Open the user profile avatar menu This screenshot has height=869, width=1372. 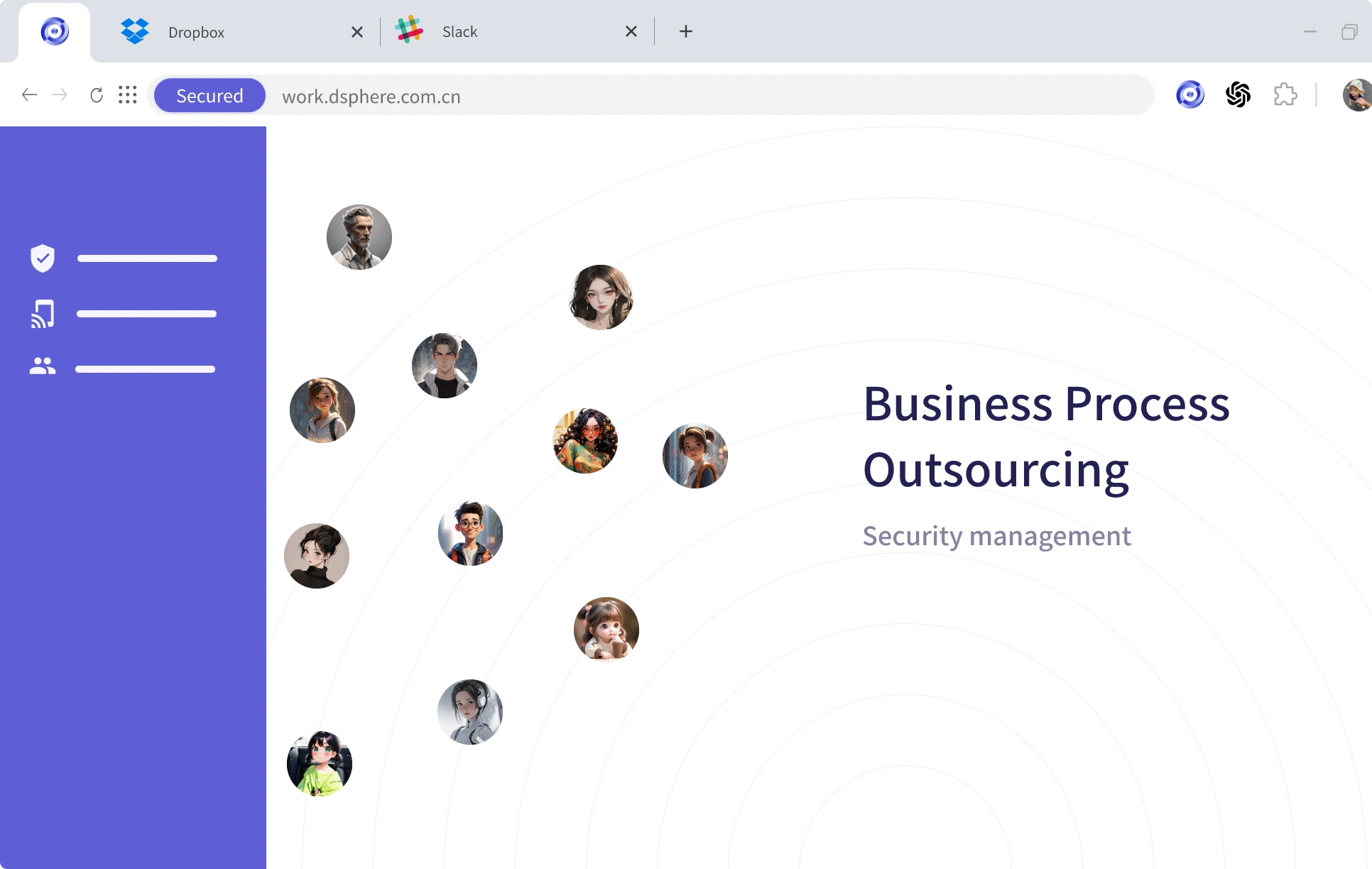[x=1357, y=95]
